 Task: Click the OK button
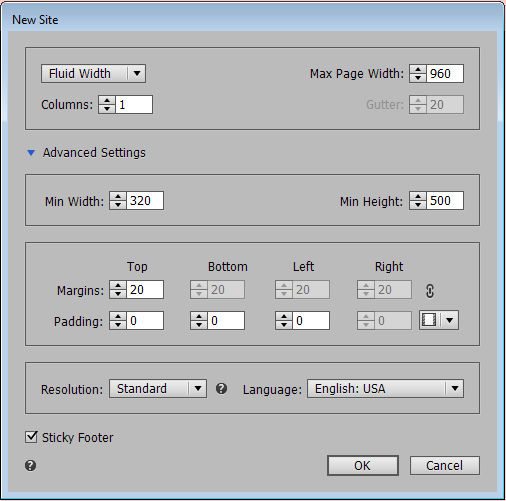(x=363, y=465)
